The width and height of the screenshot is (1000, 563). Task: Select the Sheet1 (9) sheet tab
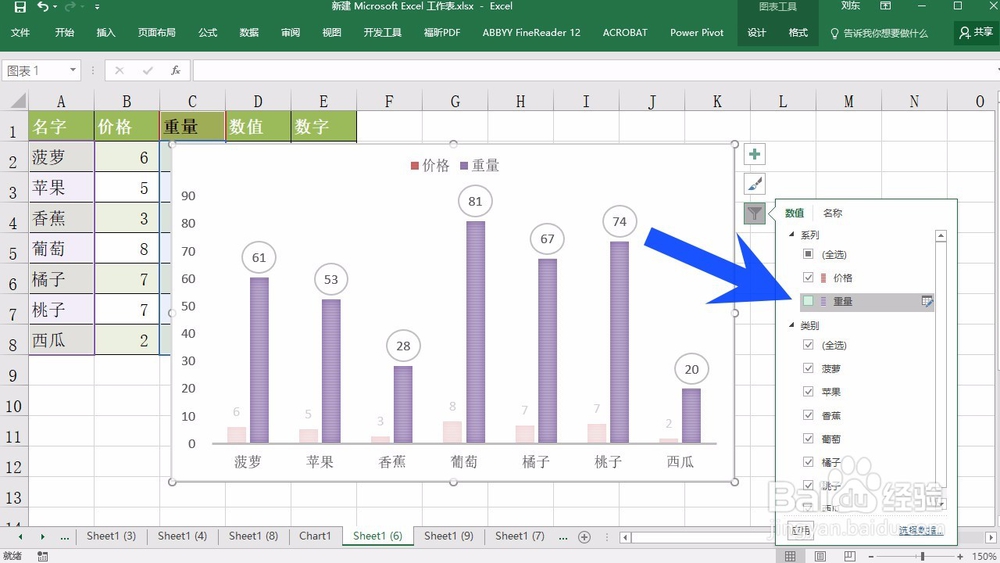pos(449,536)
